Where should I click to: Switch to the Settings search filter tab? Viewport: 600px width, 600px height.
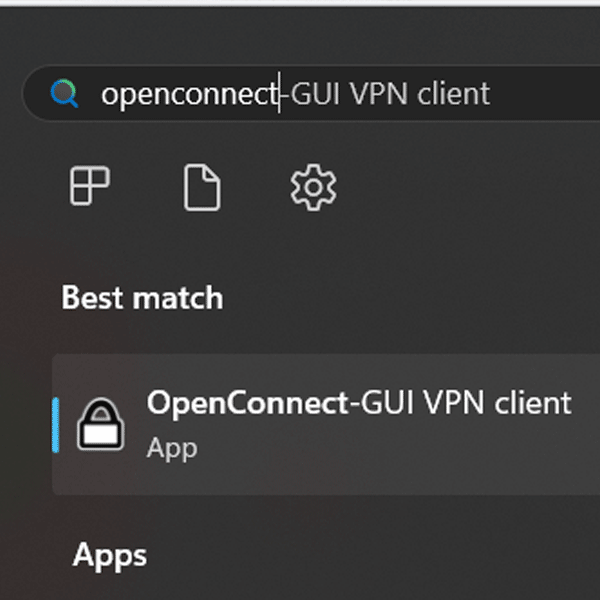313,187
